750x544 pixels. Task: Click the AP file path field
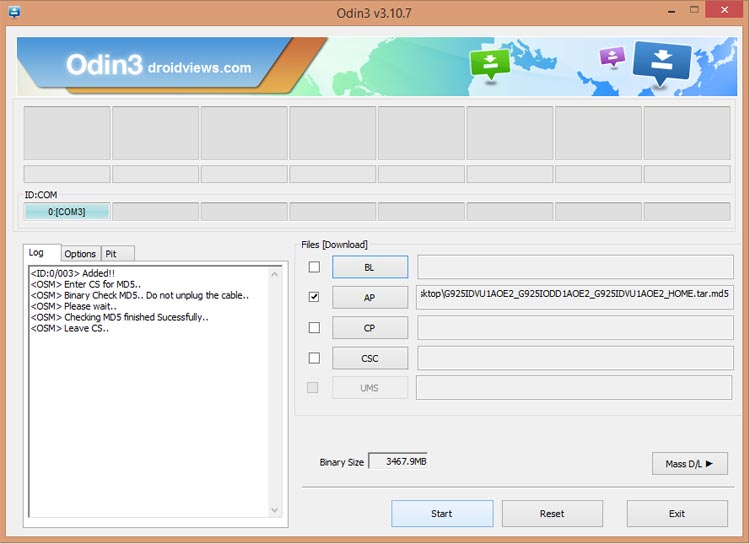(x=574, y=297)
